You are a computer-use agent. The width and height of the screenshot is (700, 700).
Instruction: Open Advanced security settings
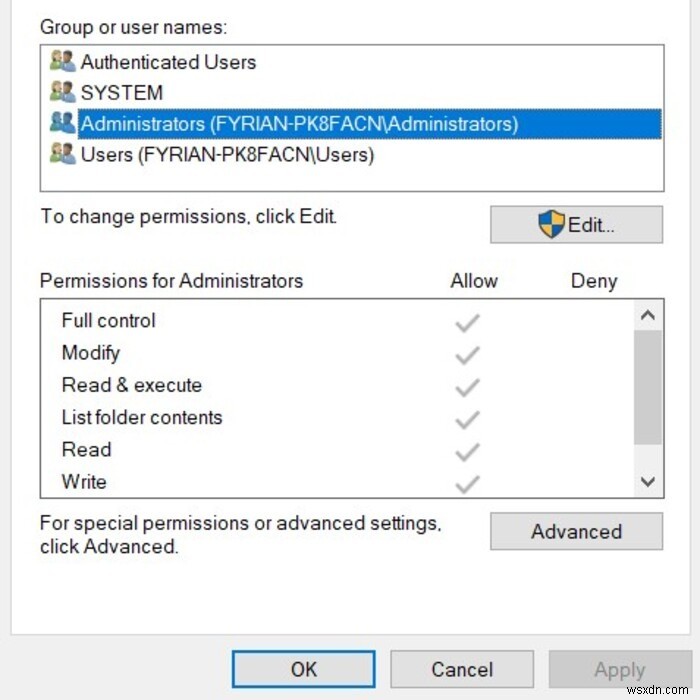[x=576, y=532]
